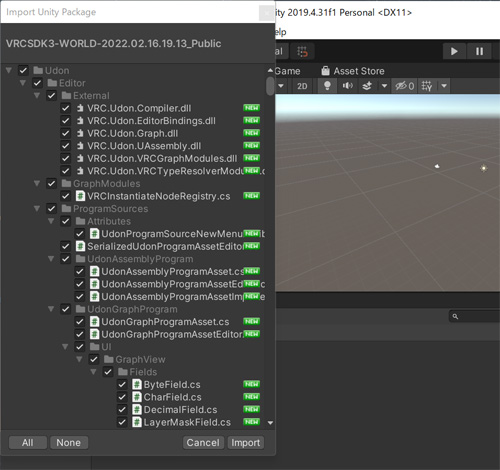Click the snap settings icon in toolbar
The width and height of the screenshot is (500, 470).
pyautogui.click(x=302, y=52)
